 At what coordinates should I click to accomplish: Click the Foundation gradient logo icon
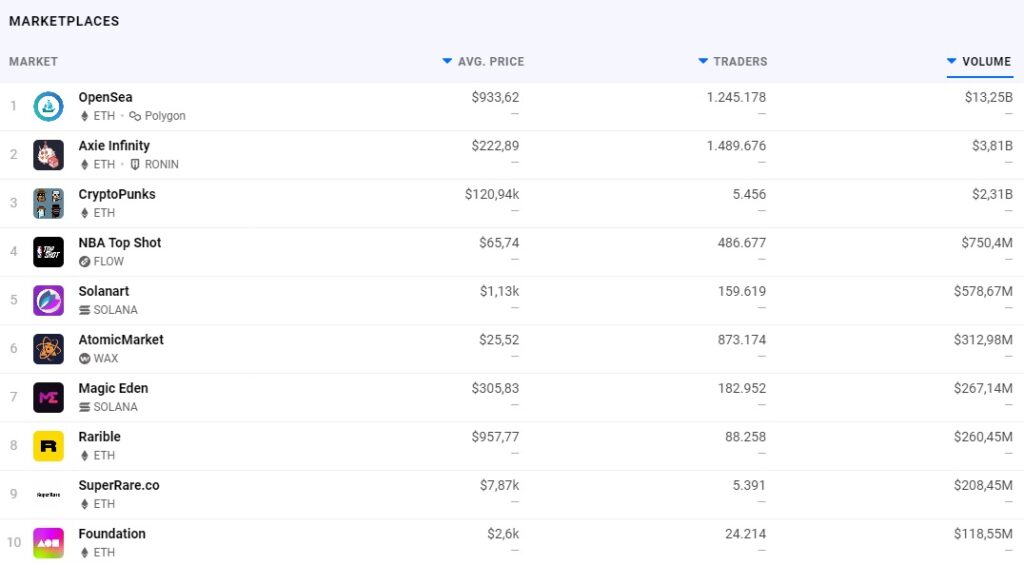[x=48, y=543]
